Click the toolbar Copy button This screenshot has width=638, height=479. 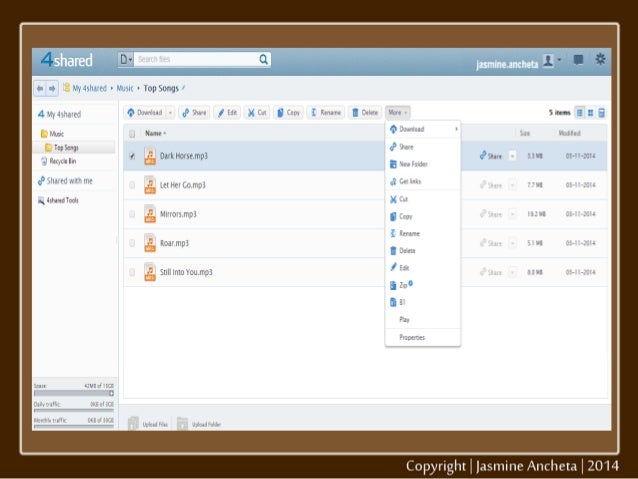288,113
